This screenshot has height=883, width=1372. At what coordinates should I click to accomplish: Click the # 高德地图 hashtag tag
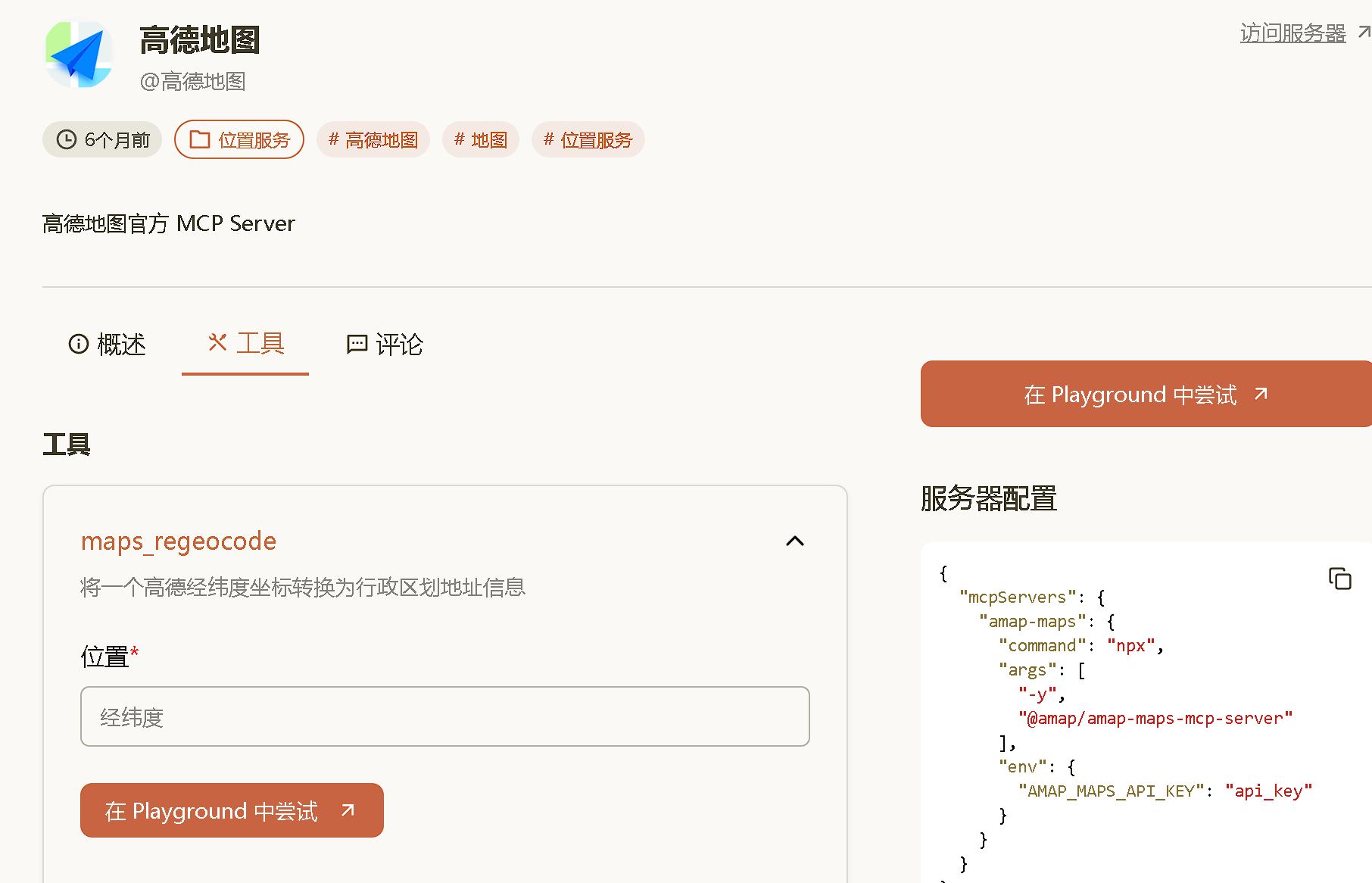click(373, 139)
